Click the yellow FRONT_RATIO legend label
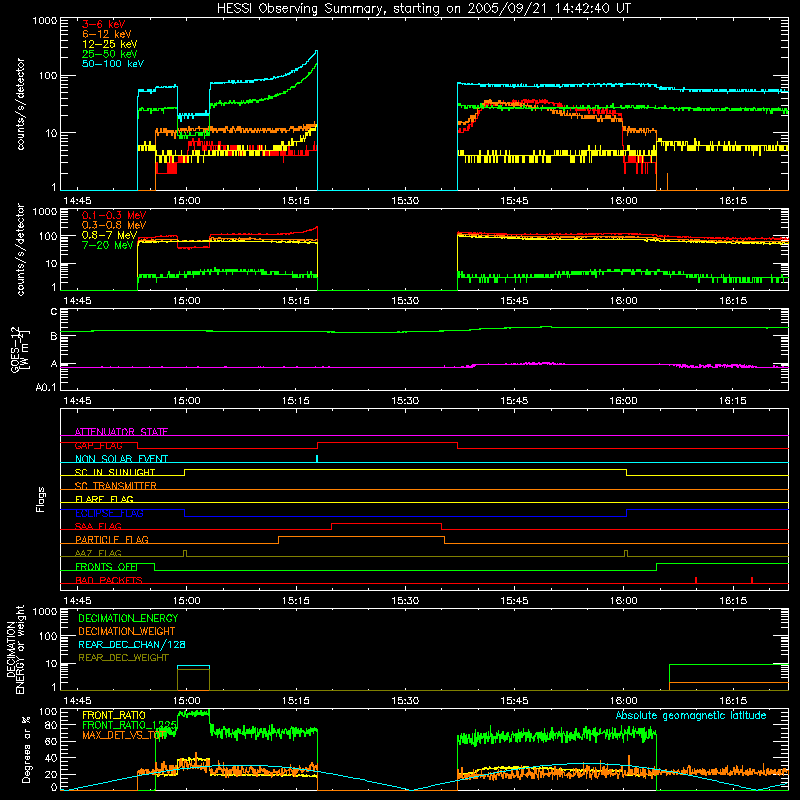Image resolution: width=800 pixels, height=800 pixels. click(114, 715)
